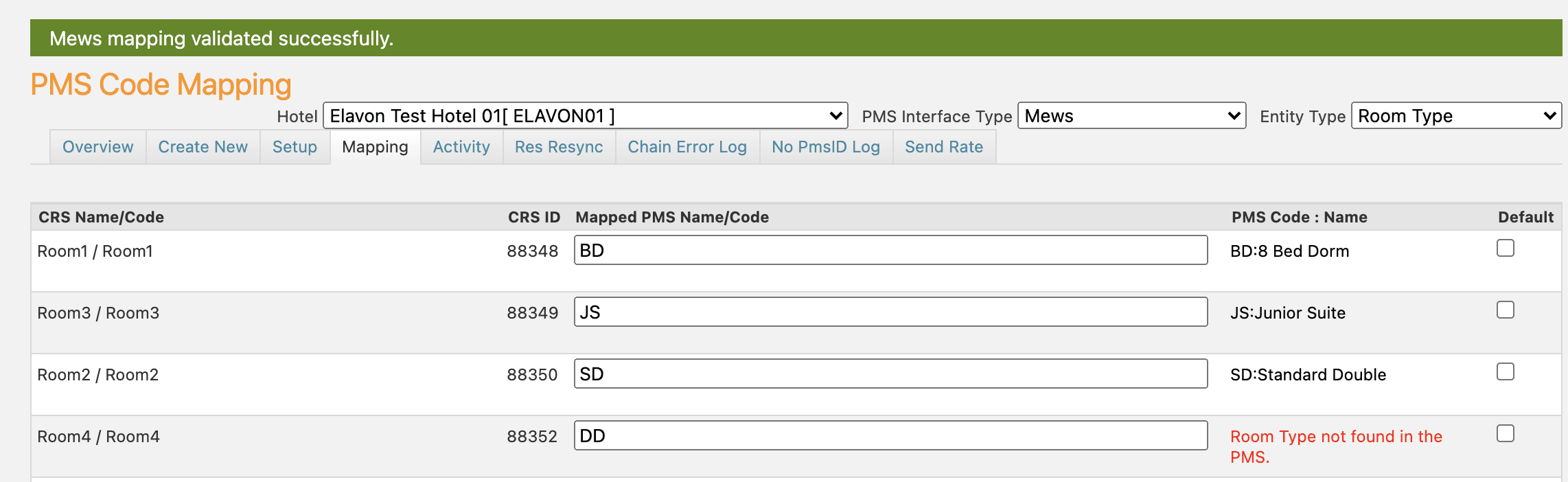This screenshot has width=1568, height=482.
Task: Open the Create New tab
Action: [203, 146]
